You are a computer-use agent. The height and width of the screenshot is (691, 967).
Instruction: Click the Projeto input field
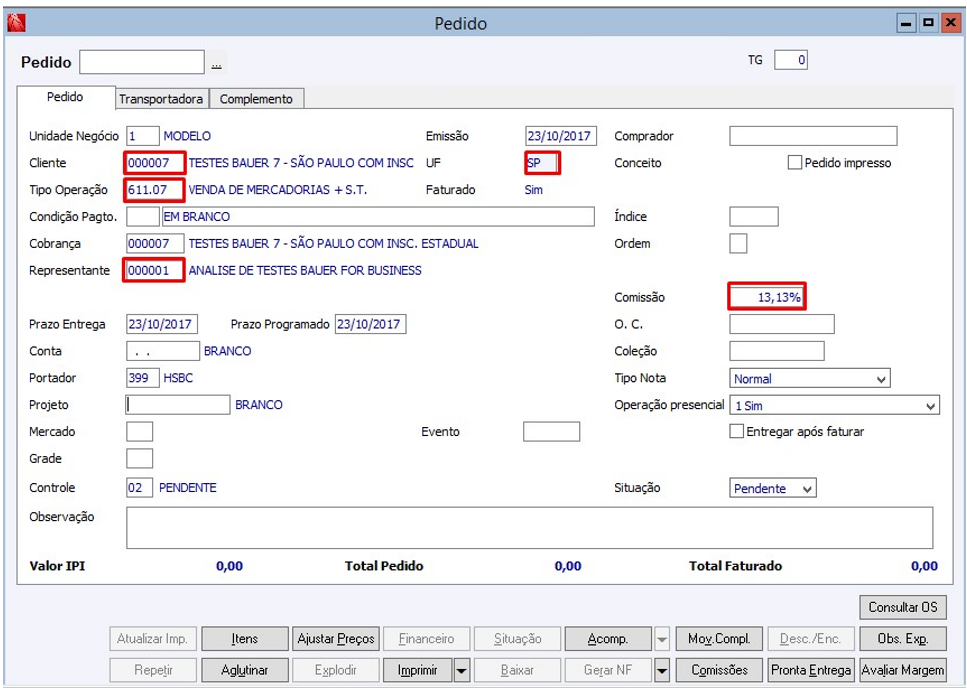click(x=178, y=405)
